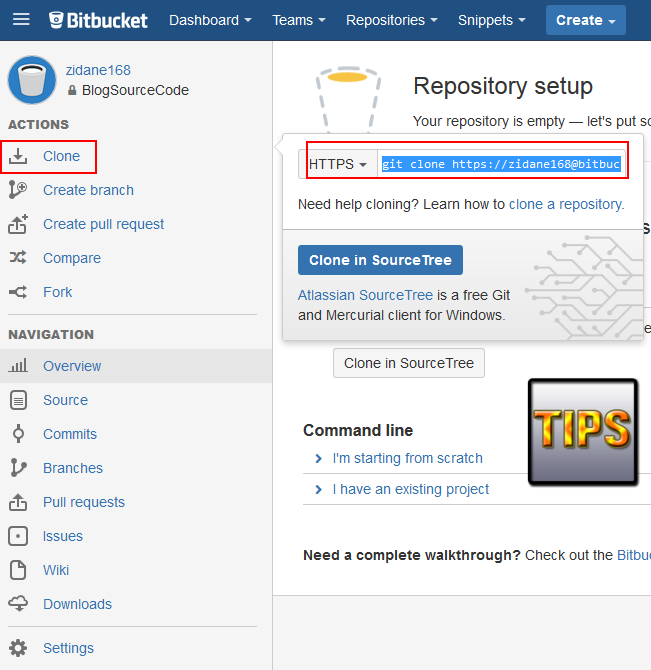Open the Atlassian SourceTree link

click(x=365, y=295)
